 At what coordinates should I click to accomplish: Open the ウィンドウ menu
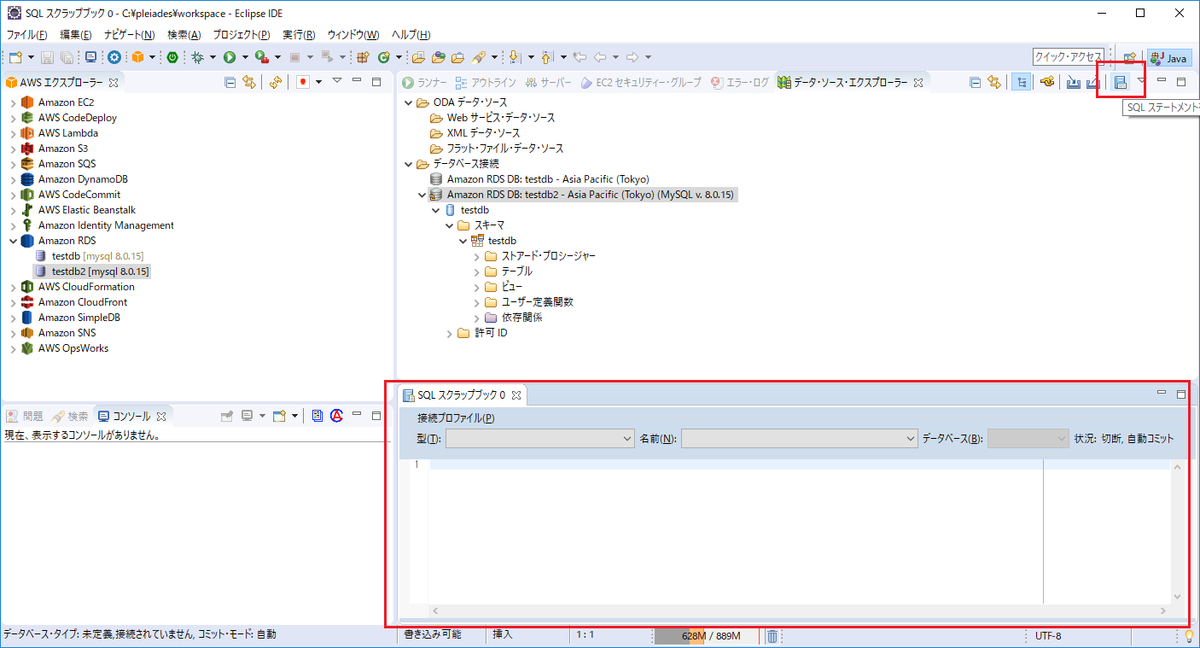tap(353, 35)
